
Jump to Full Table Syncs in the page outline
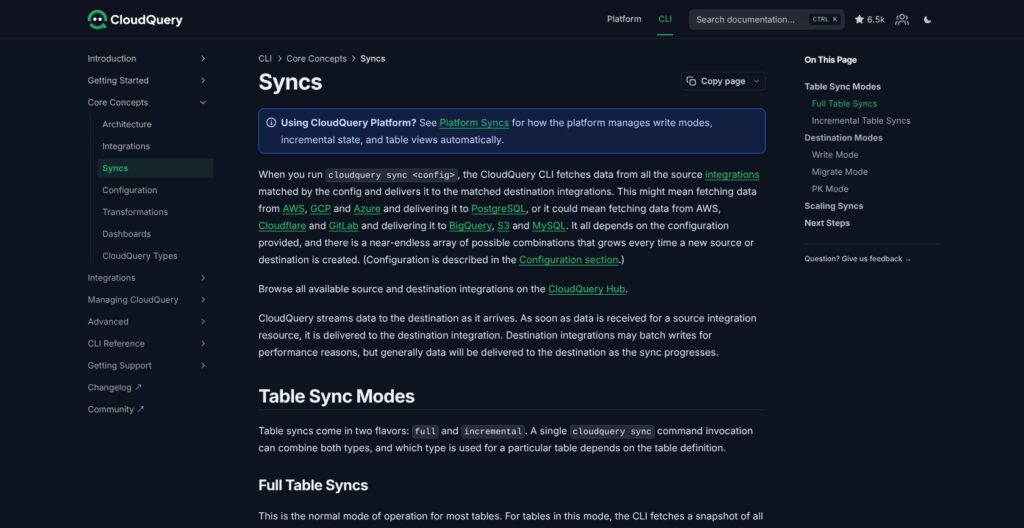click(x=844, y=103)
